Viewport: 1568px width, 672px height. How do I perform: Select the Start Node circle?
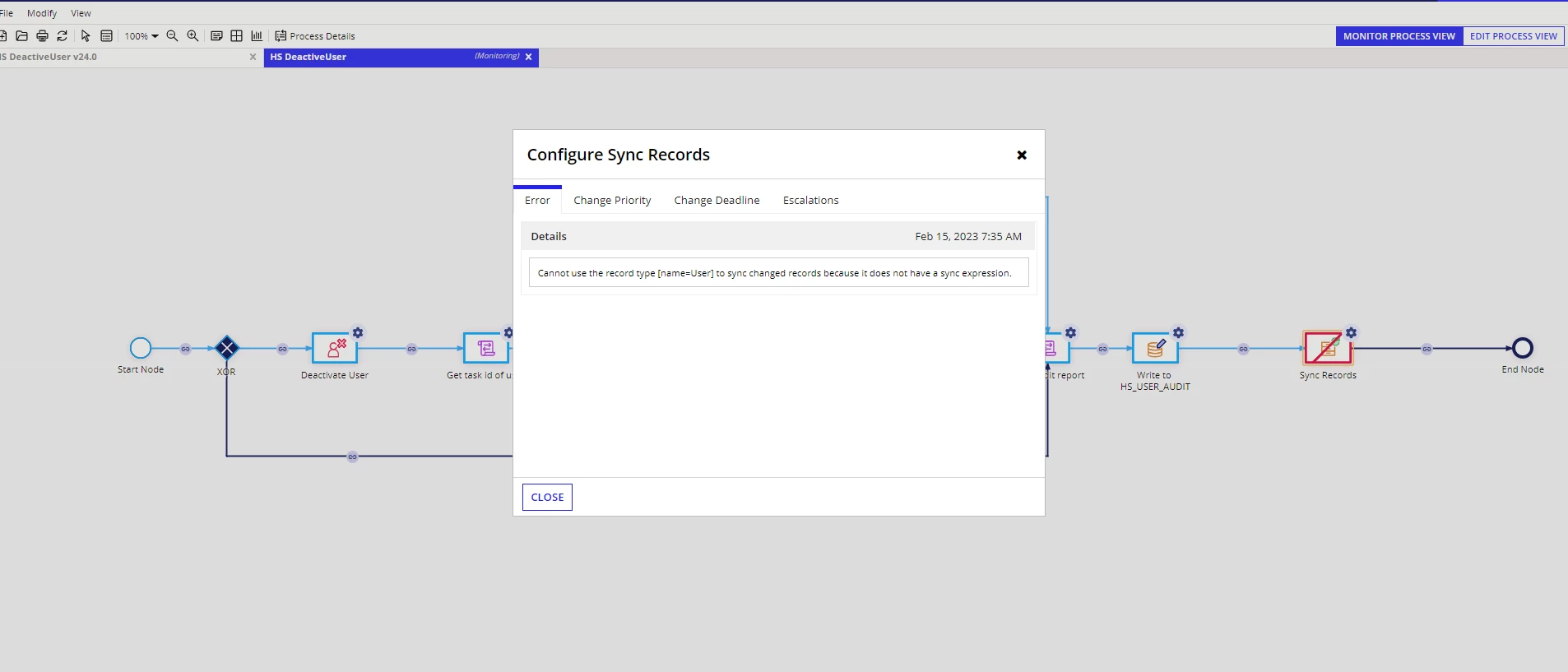coord(141,348)
